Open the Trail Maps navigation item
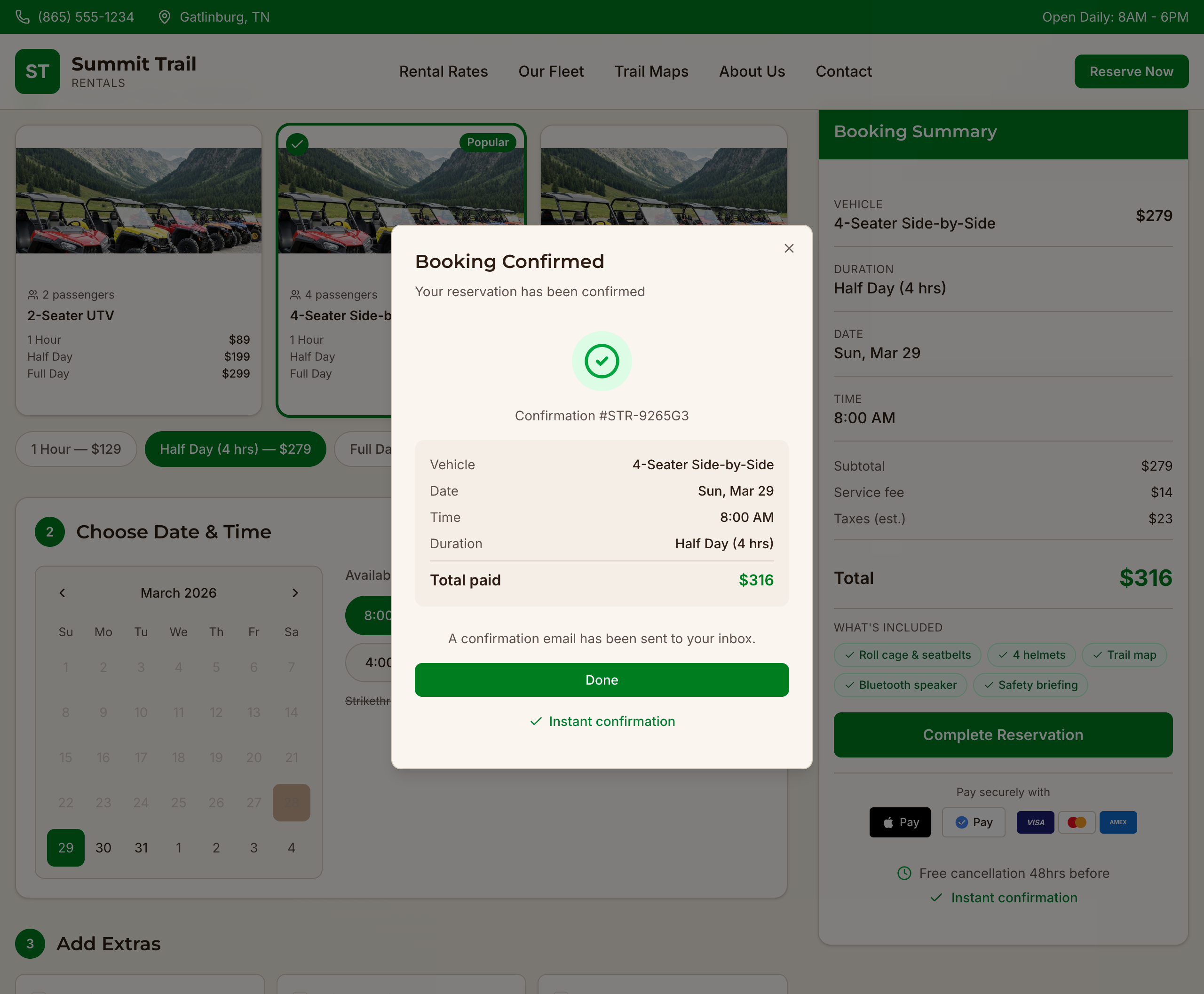The image size is (1204, 994). click(651, 71)
